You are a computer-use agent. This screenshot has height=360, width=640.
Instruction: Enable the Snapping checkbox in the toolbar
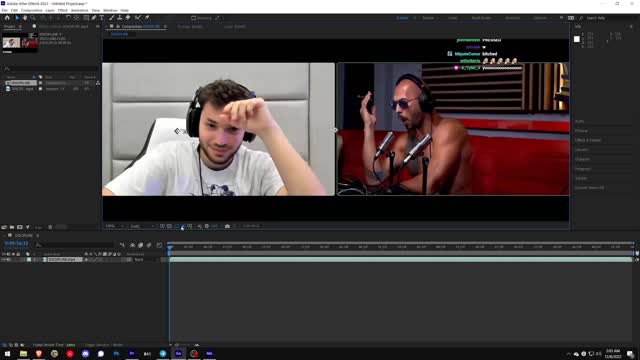pos(193,18)
